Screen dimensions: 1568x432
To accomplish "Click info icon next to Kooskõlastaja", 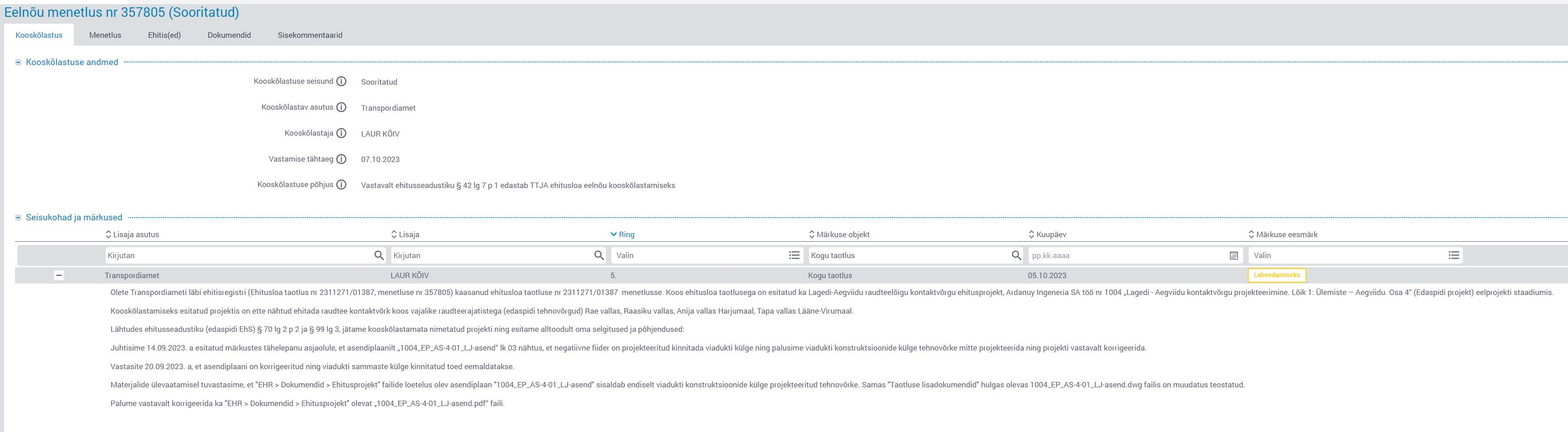I will 342,133.
